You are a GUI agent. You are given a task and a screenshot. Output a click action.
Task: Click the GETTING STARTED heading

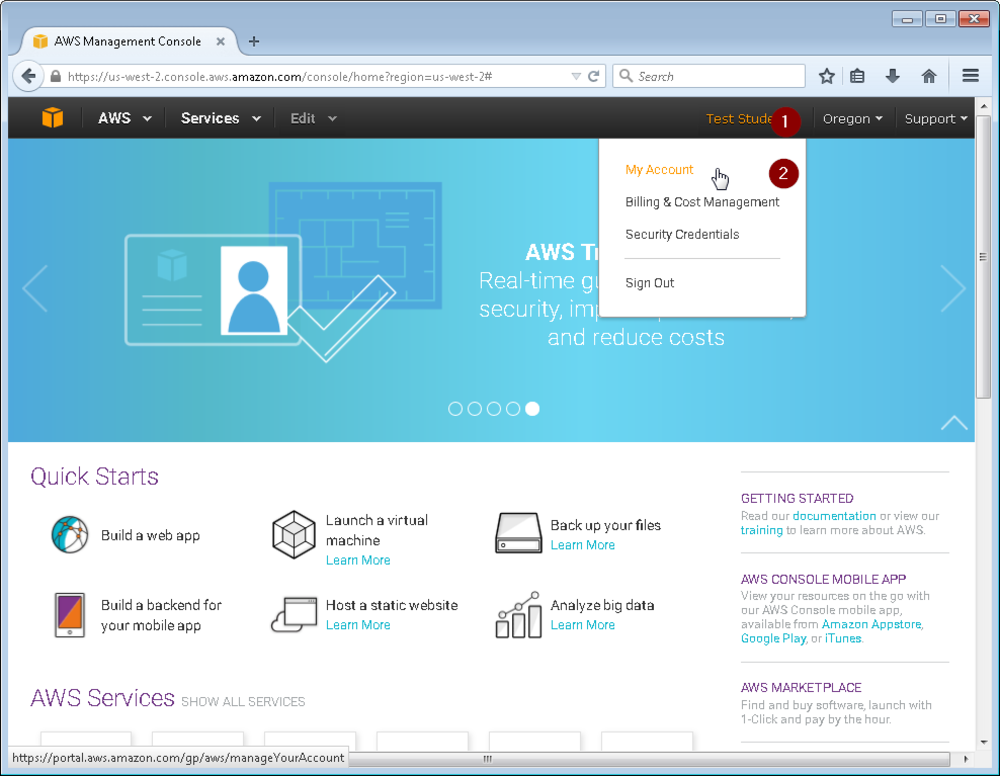tap(797, 499)
